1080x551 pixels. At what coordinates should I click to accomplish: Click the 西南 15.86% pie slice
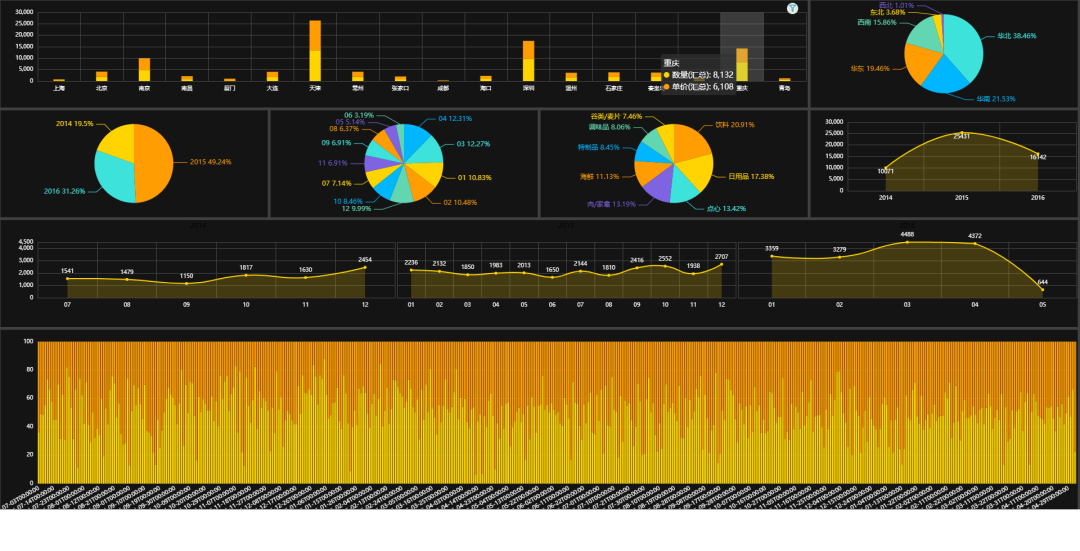coord(921,35)
